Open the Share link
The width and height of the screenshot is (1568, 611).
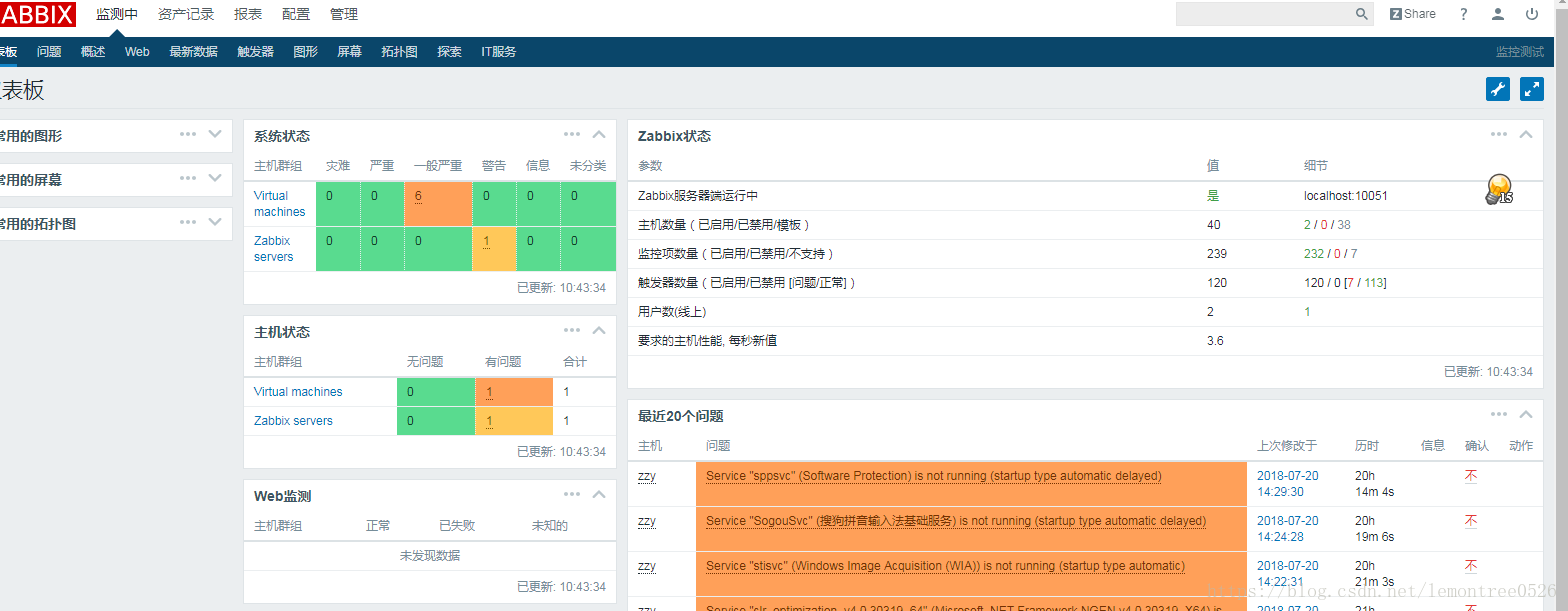tap(1411, 14)
